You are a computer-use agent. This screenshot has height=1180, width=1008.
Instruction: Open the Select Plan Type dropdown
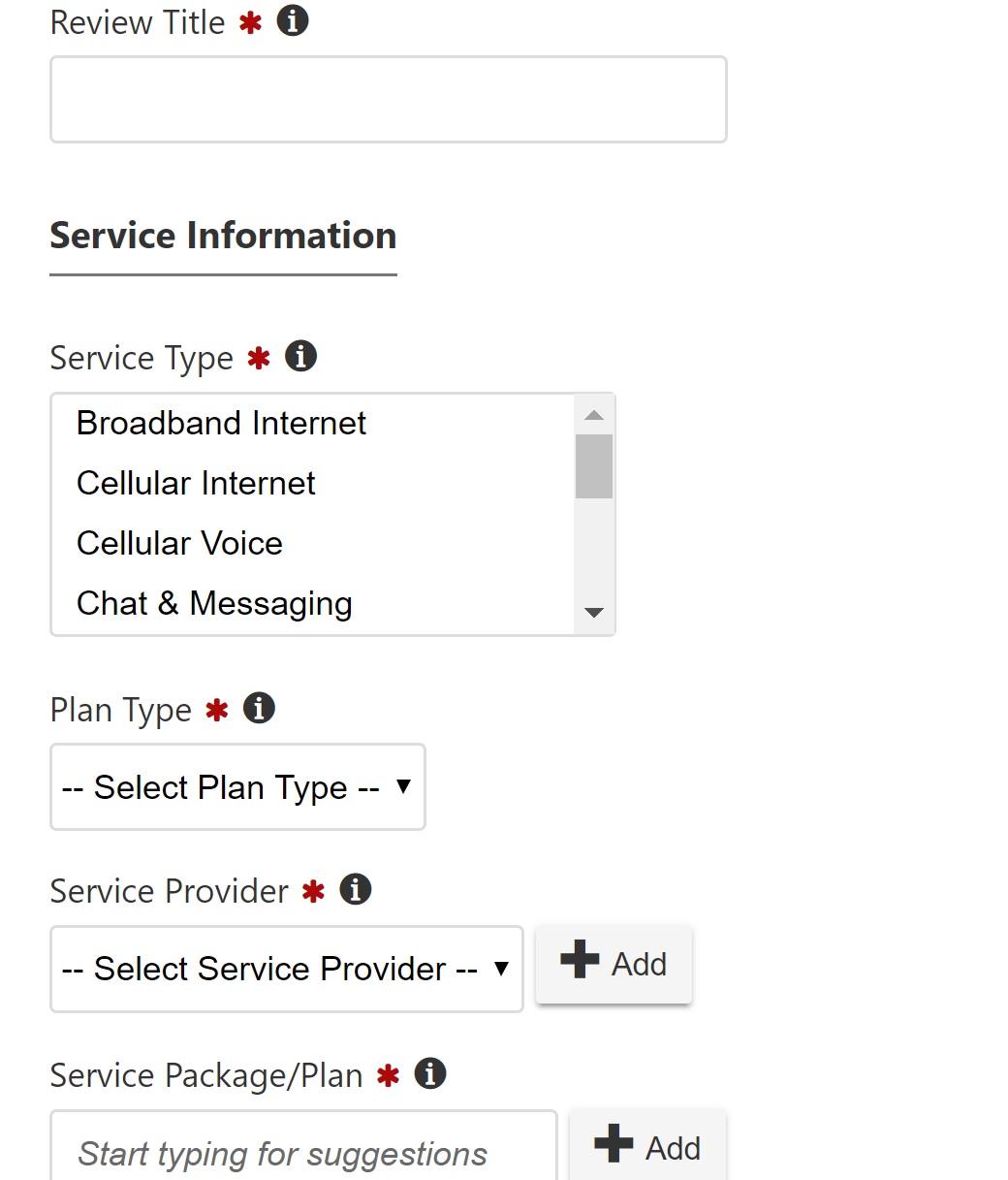237,787
